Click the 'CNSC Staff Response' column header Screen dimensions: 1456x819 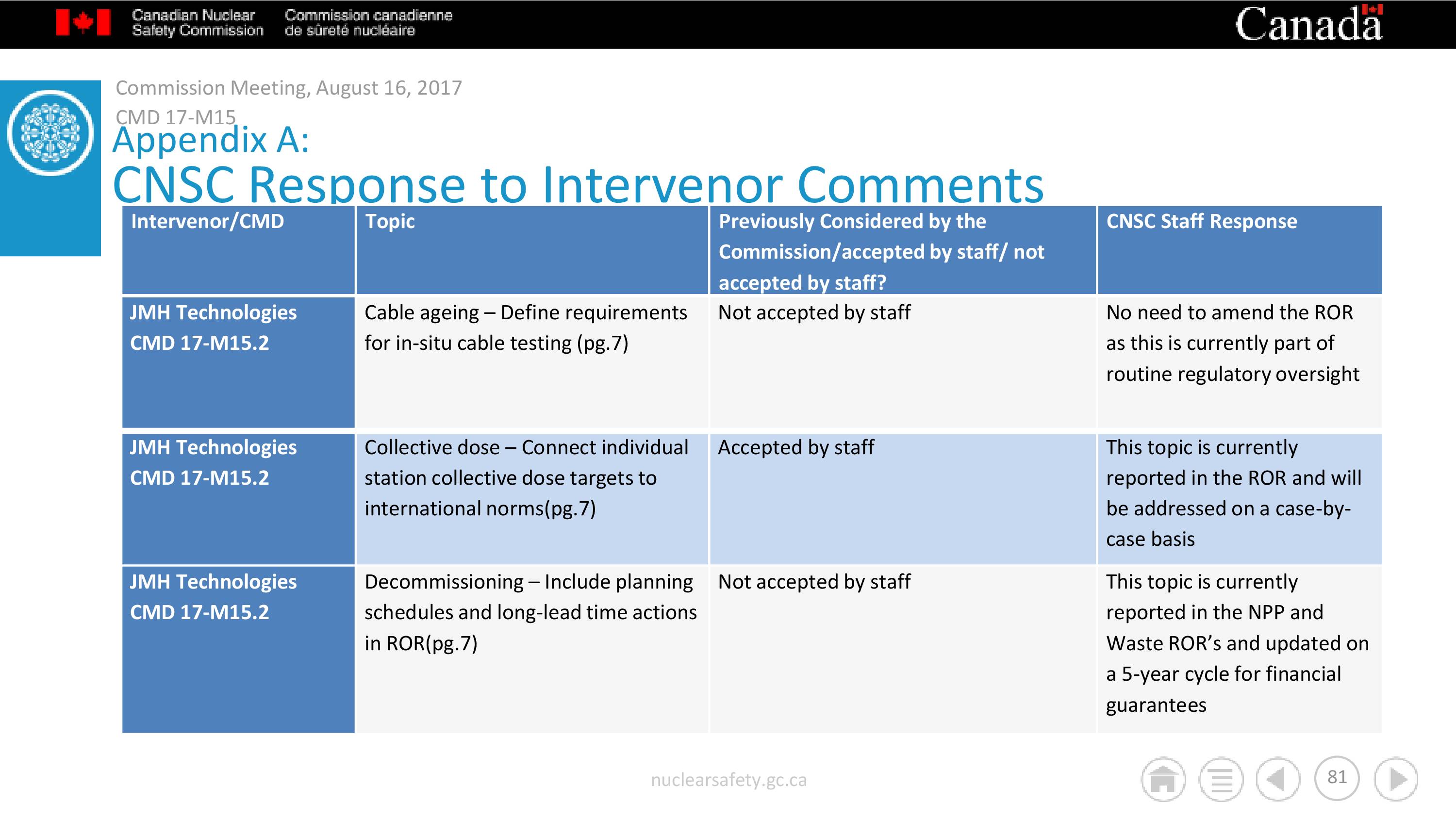[1240, 250]
